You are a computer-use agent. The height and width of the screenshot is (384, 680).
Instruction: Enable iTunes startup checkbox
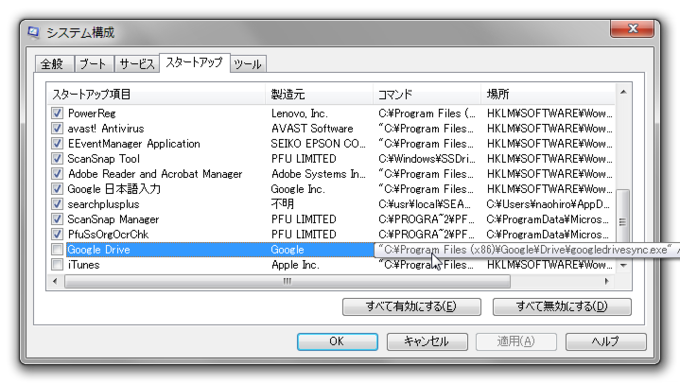[57, 265]
